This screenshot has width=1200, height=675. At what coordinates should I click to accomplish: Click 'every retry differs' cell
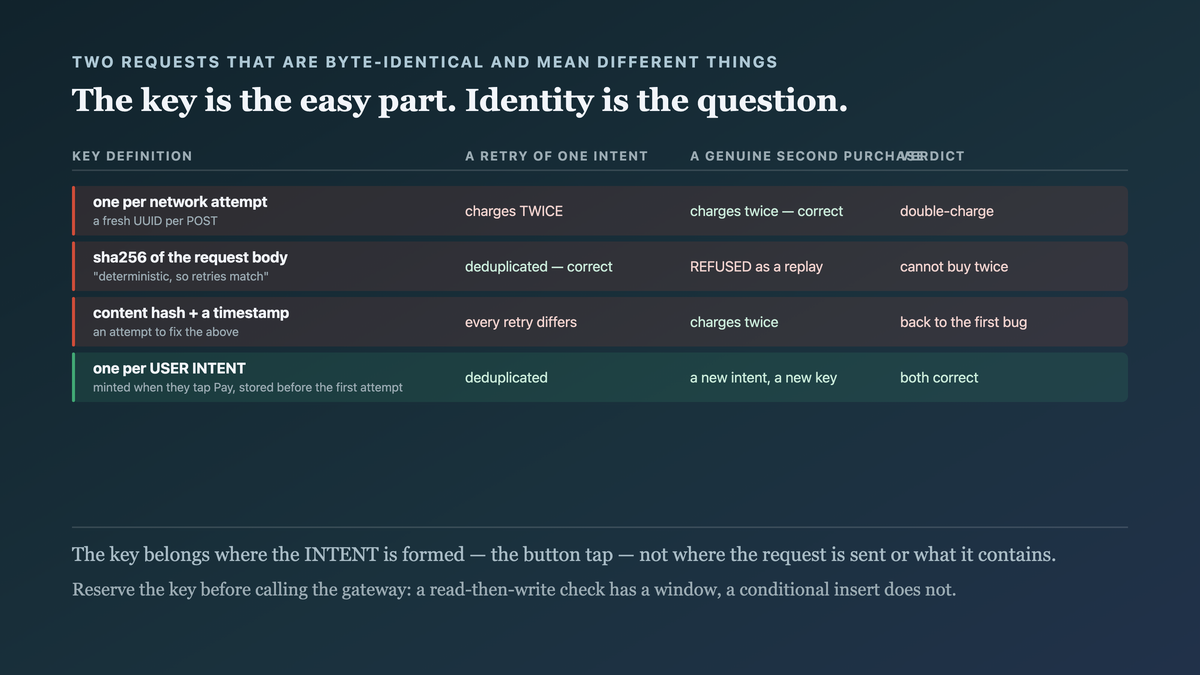tap(521, 322)
